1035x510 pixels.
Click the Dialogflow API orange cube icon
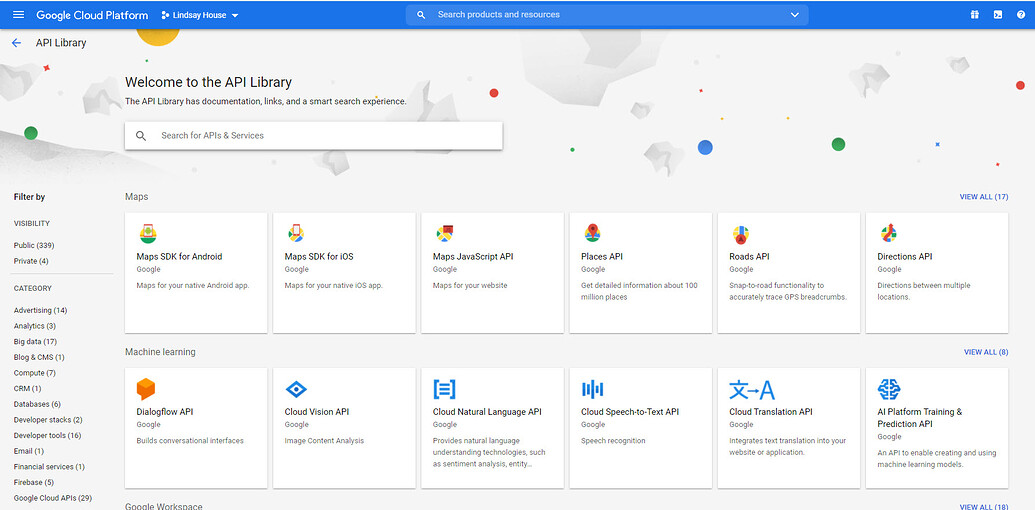click(x=146, y=389)
